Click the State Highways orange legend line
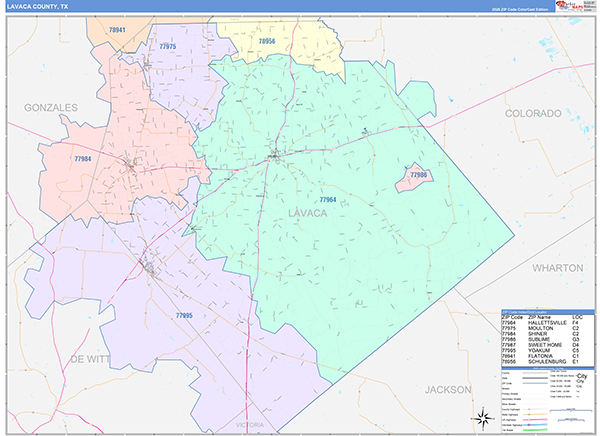 click(535, 415)
